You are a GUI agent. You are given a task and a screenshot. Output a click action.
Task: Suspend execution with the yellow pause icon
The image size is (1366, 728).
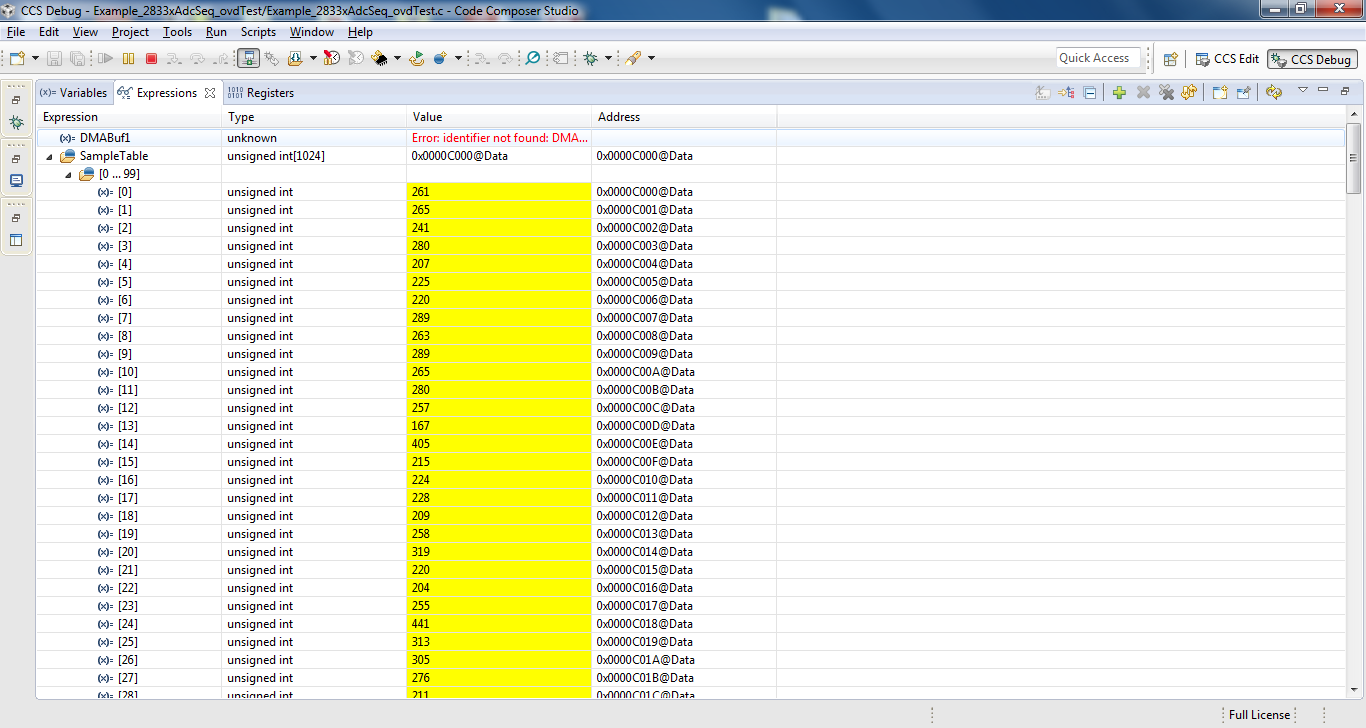(x=129, y=59)
